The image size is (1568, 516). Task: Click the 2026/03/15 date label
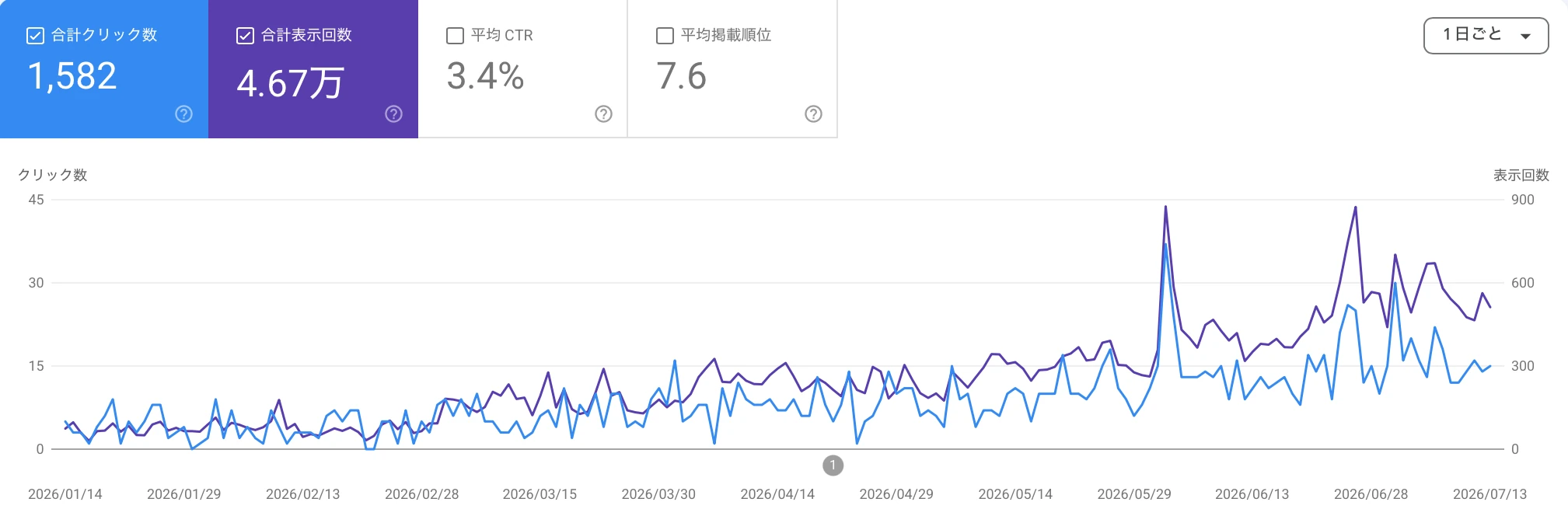[540, 494]
